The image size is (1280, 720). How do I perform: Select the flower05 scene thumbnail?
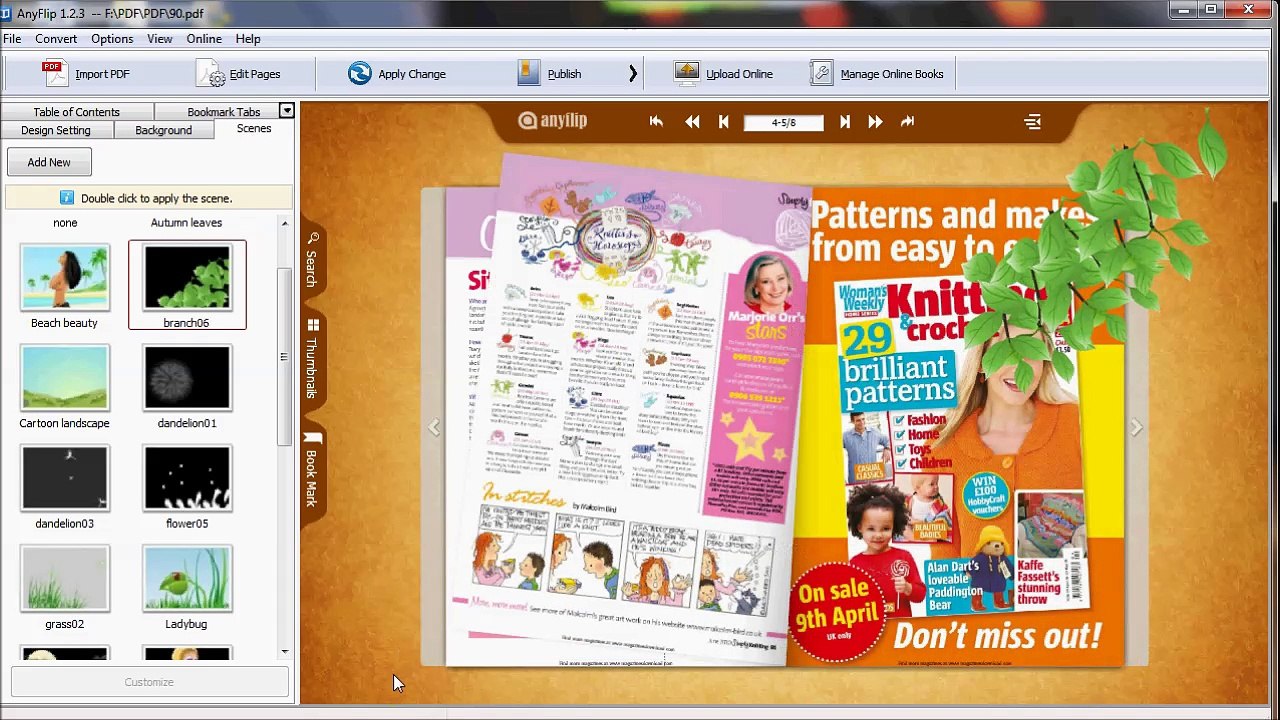[x=187, y=478]
